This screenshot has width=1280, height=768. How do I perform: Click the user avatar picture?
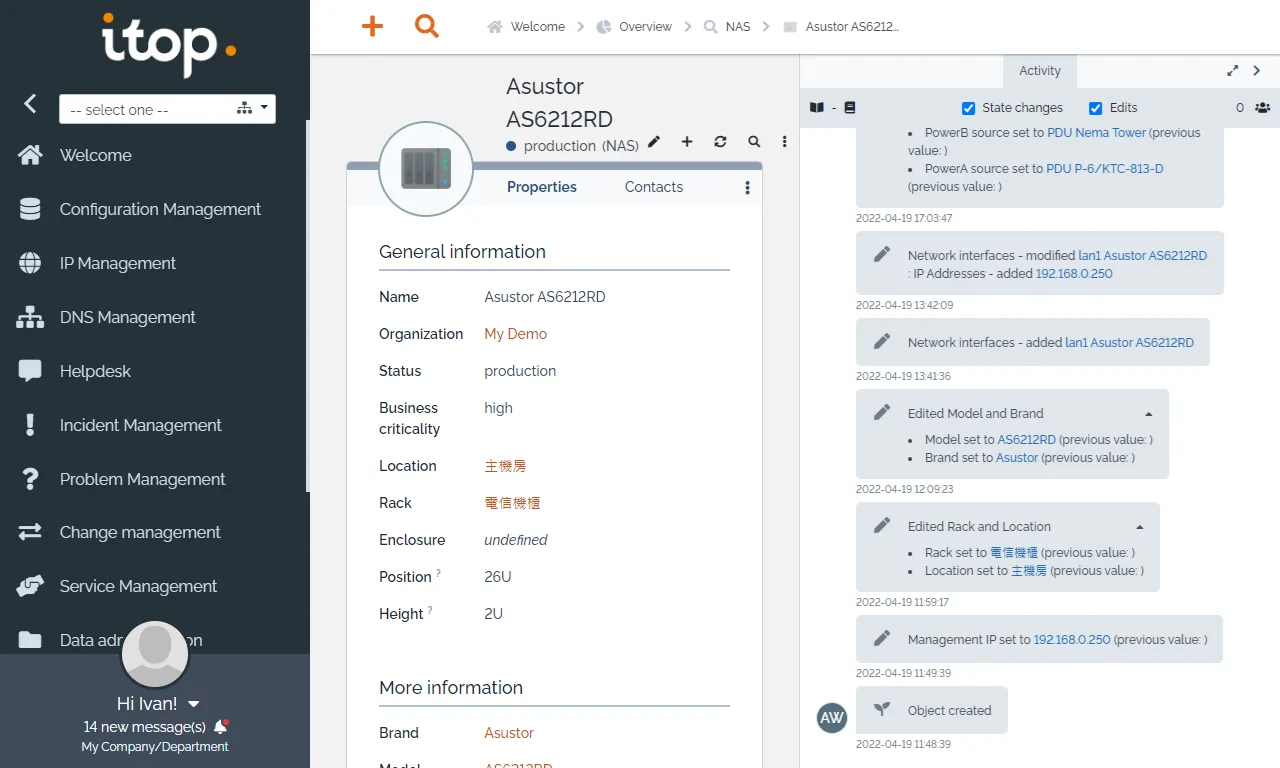coord(155,654)
